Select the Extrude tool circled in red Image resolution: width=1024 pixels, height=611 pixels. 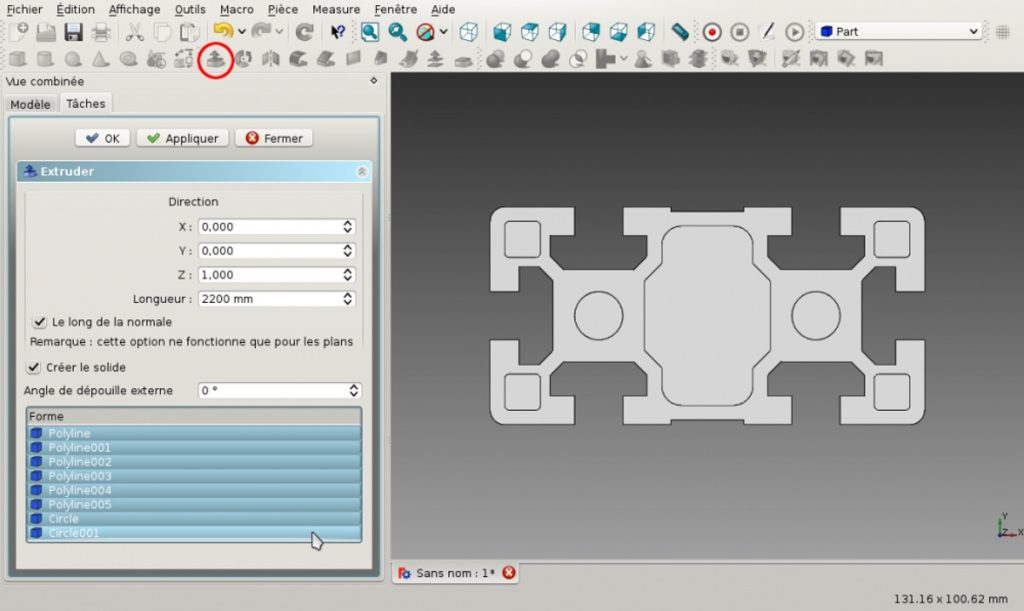click(x=215, y=60)
